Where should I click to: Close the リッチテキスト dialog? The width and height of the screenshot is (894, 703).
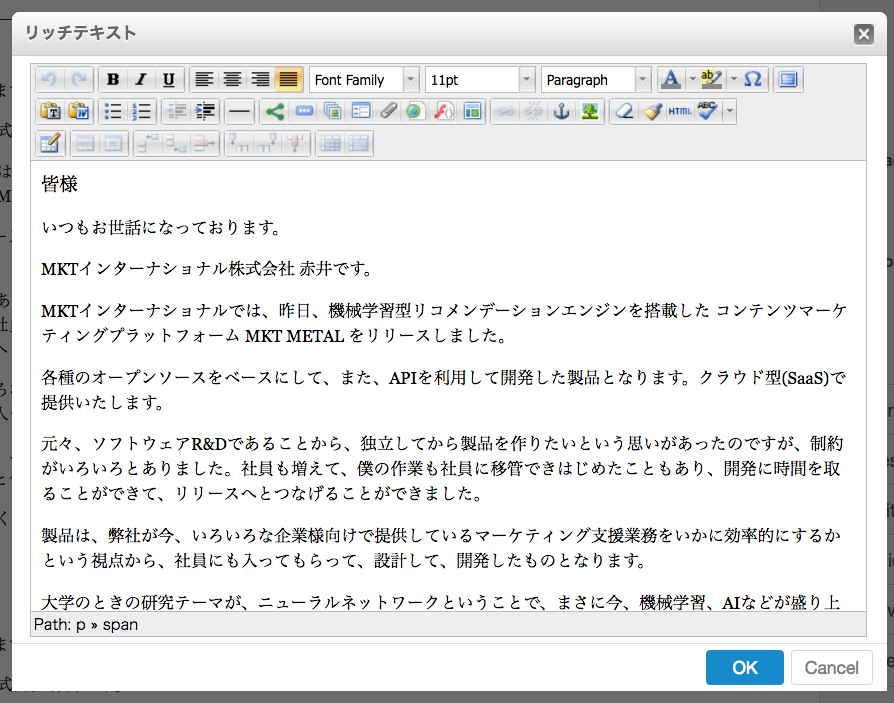864,34
